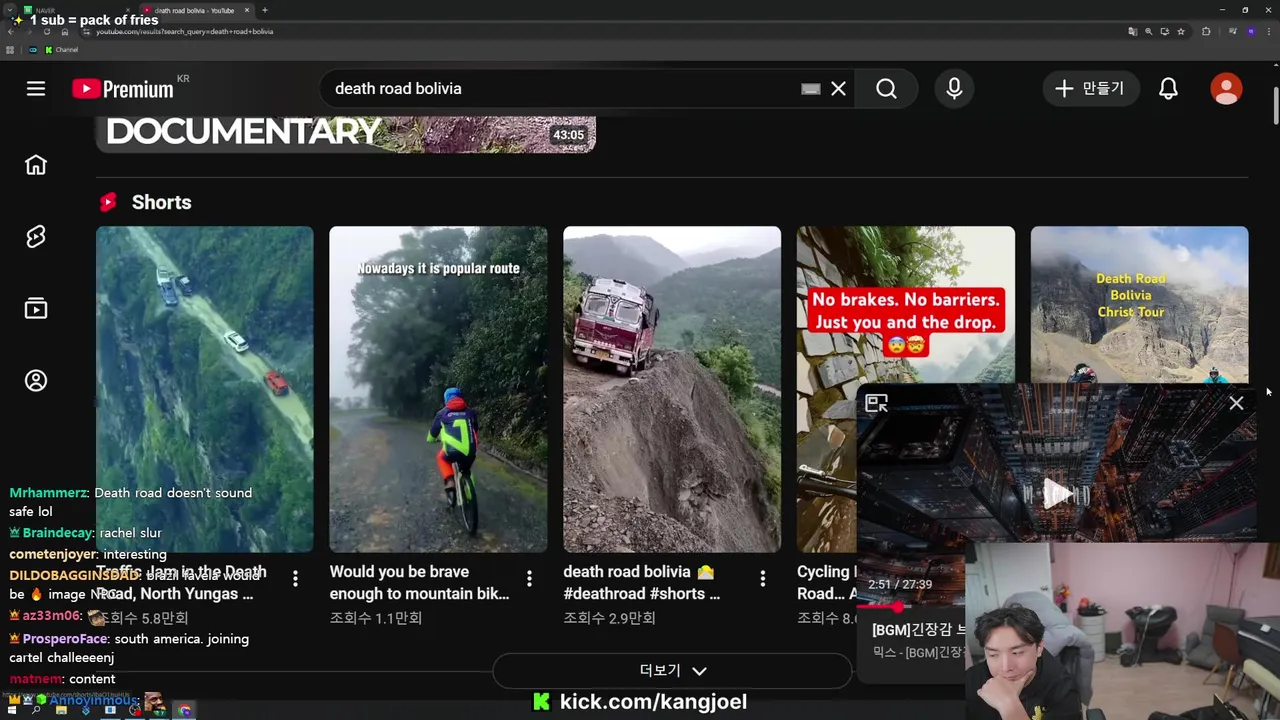Open the traffic jam Death Road short
The image size is (1280, 720).
205,389
